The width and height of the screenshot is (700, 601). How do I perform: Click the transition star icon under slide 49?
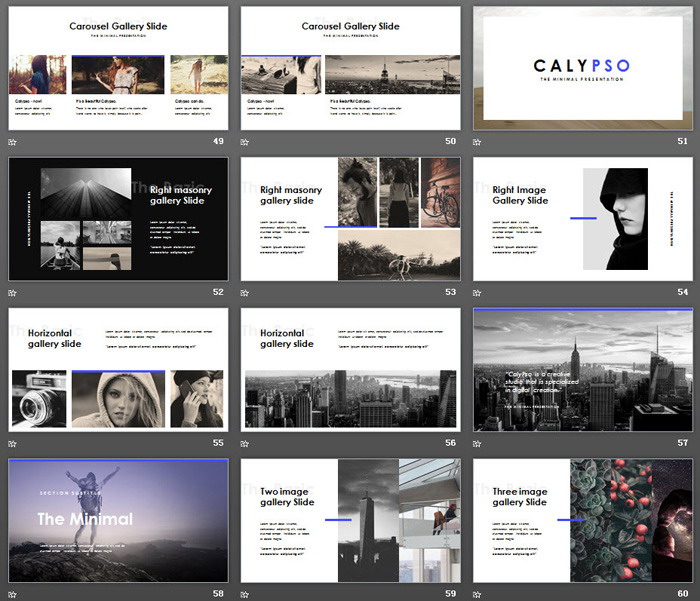[13, 142]
